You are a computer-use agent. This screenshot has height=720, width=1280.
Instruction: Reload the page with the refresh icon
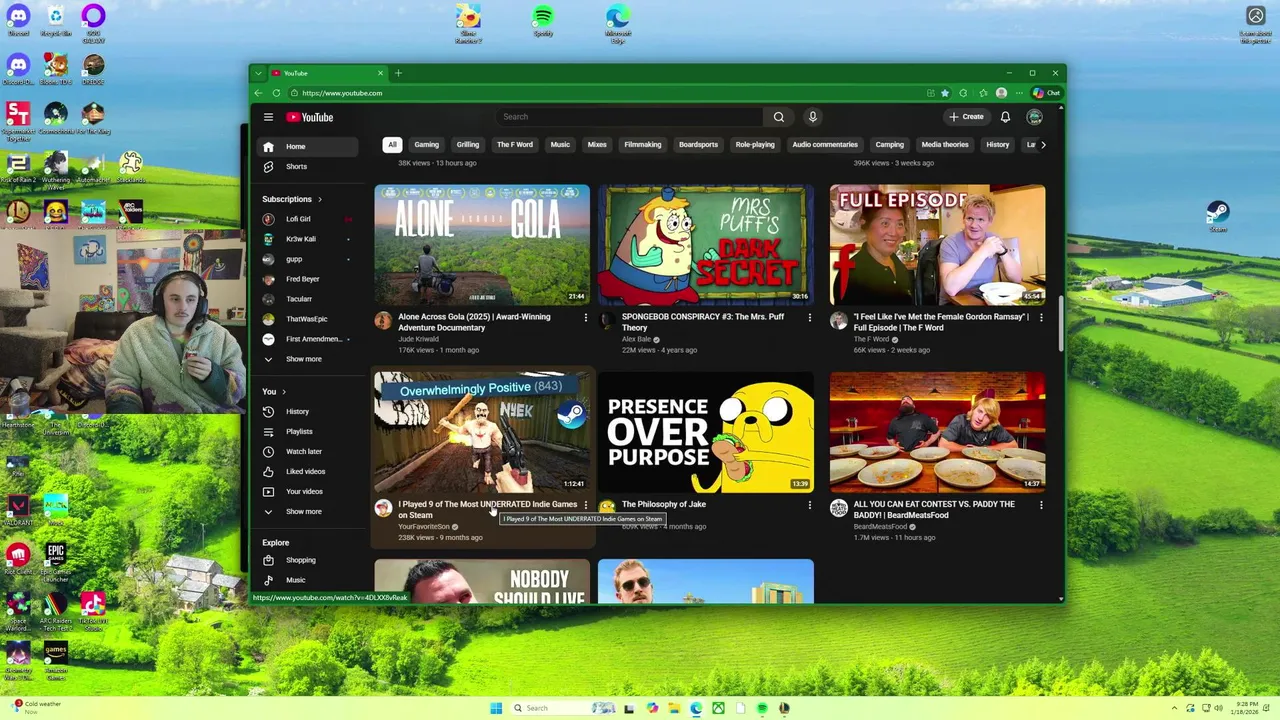tap(276, 93)
